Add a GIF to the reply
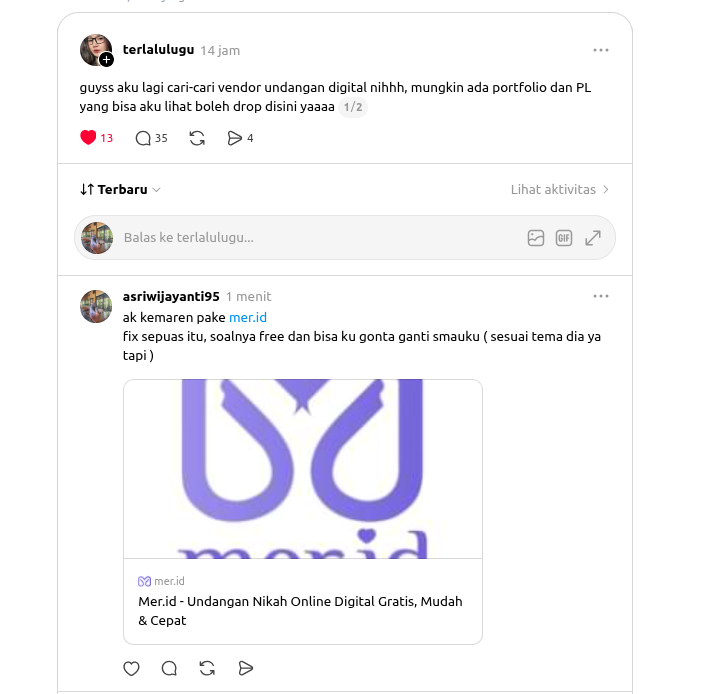This screenshot has height=694, width=716. pos(564,238)
